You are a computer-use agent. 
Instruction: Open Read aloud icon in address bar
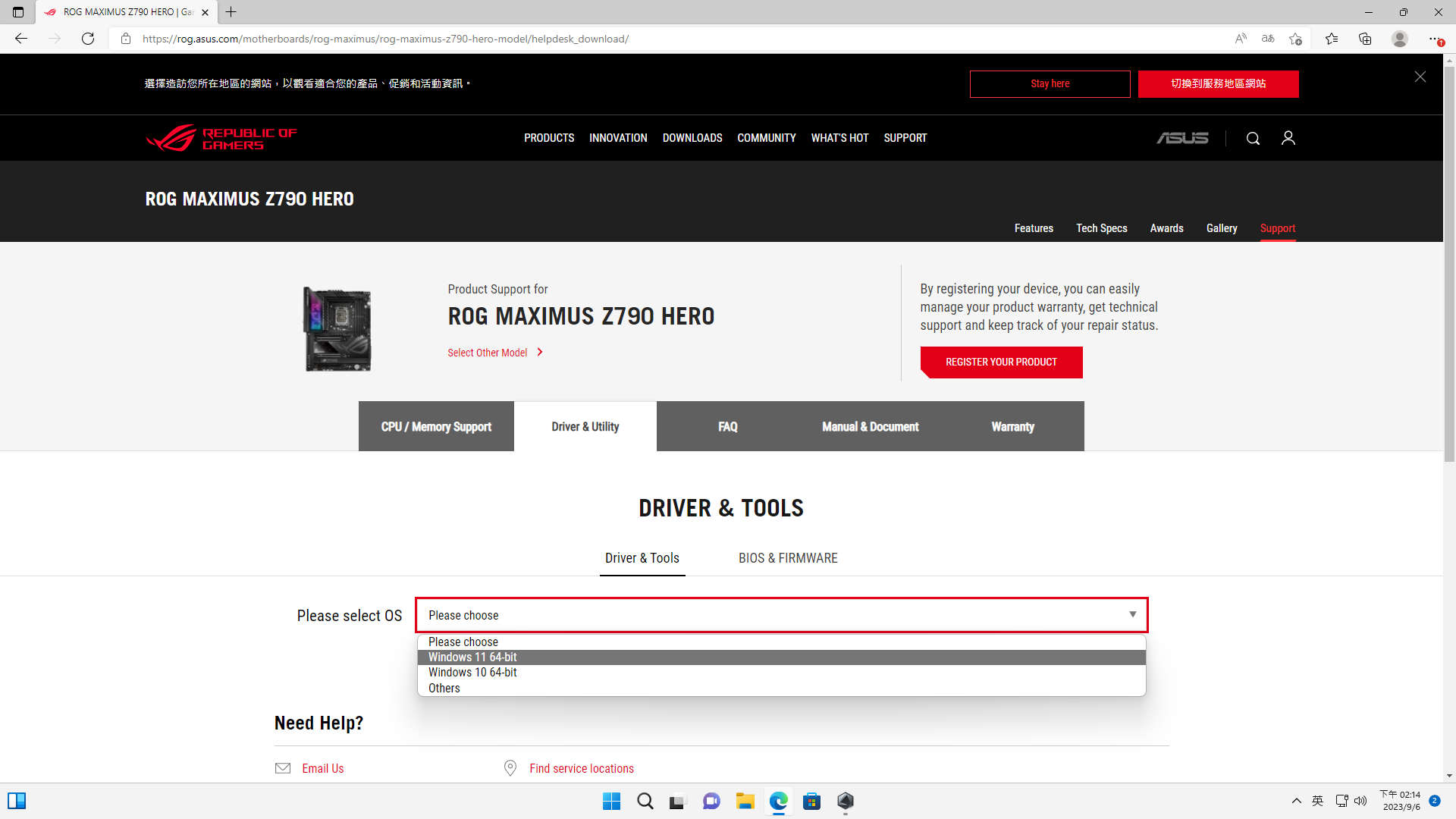point(1241,39)
